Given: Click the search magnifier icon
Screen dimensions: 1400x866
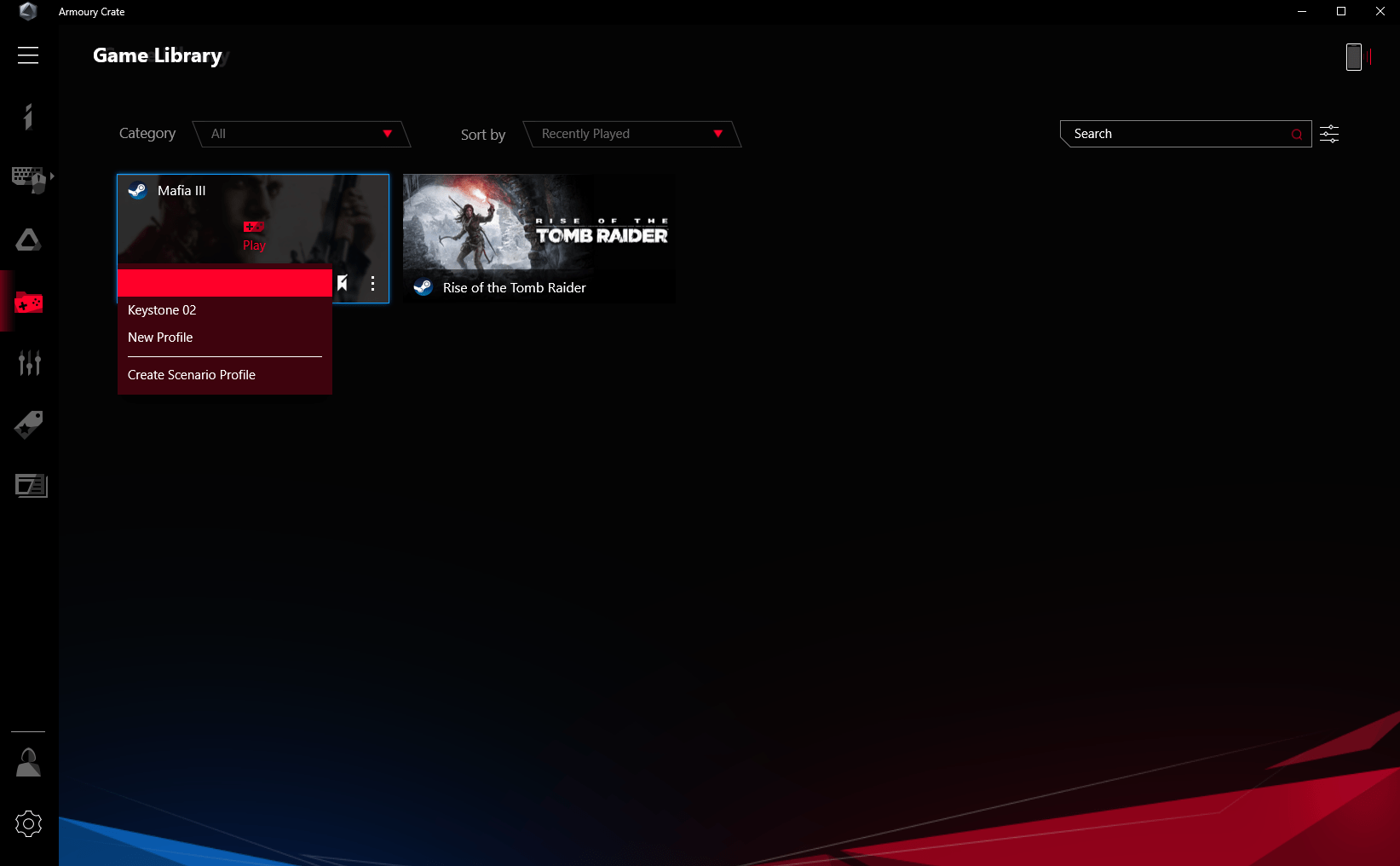Looking at the screenshot, I should (x=1297, y=135).
